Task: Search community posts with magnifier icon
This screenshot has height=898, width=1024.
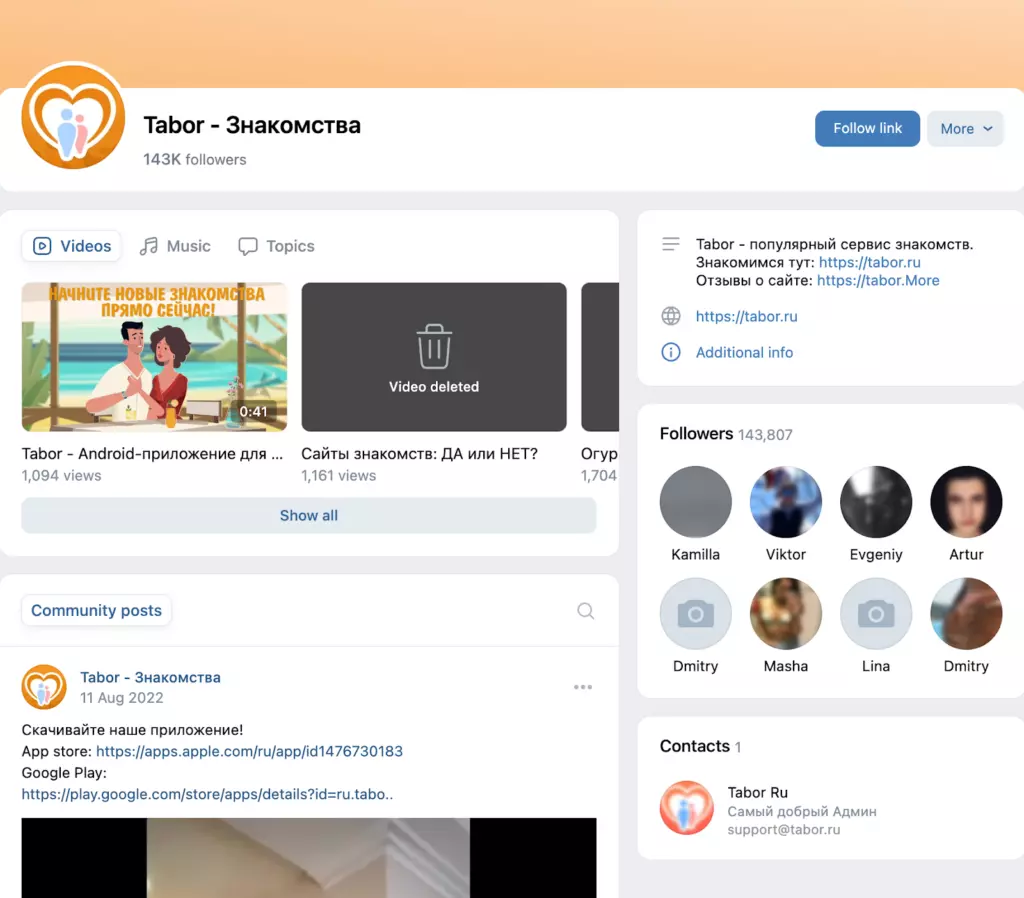Action: 585,611
